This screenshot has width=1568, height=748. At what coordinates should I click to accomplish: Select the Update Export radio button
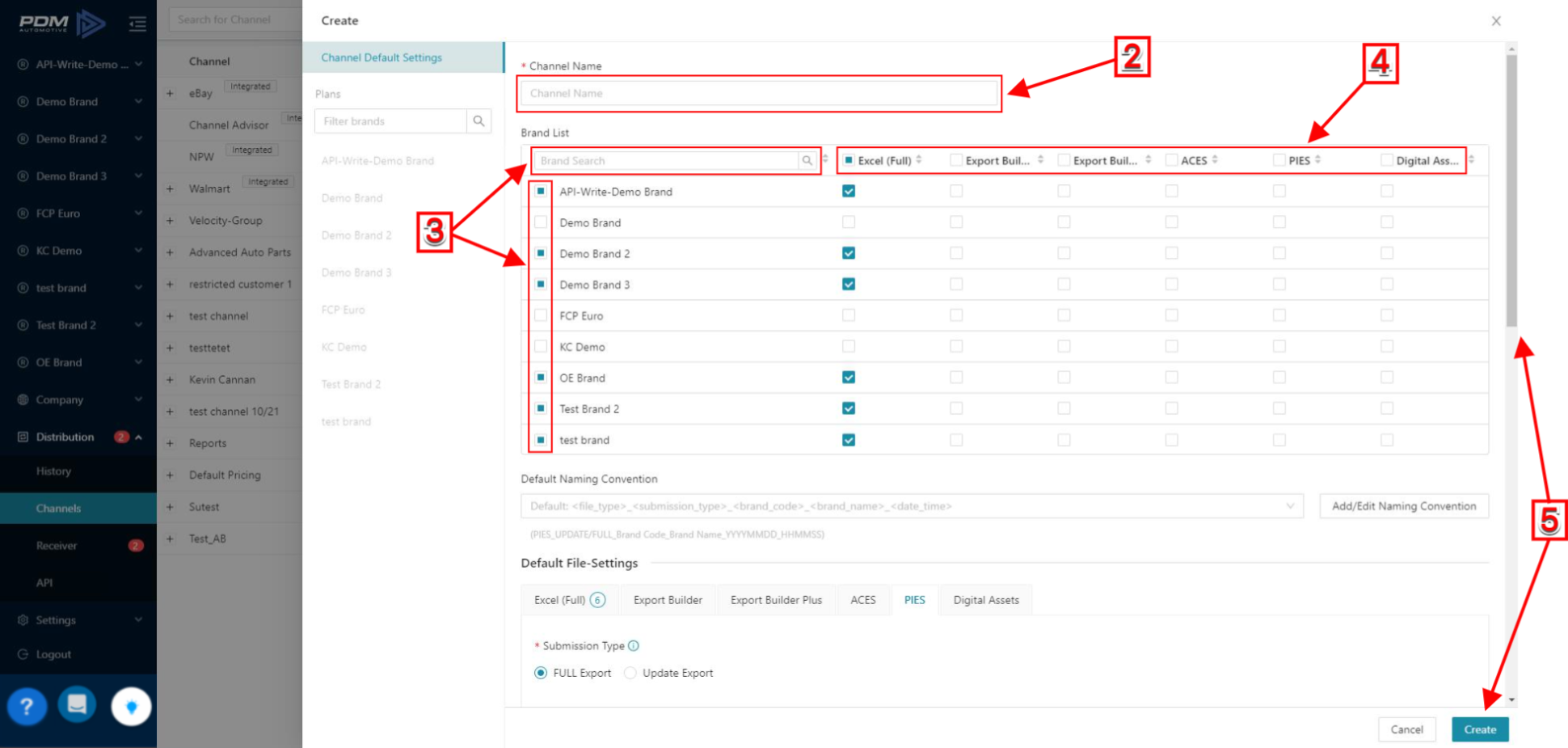point(630,673)
